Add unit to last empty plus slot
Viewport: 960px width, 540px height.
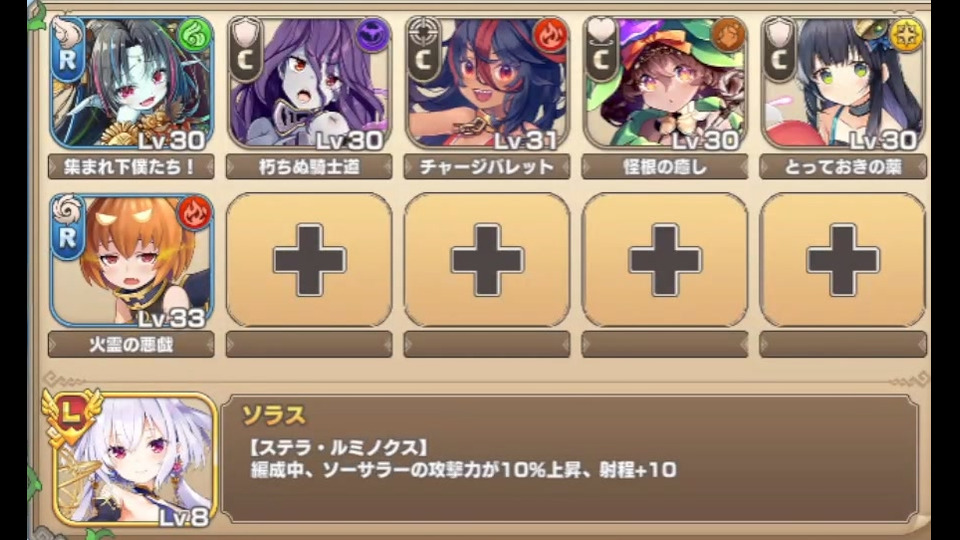842,261
